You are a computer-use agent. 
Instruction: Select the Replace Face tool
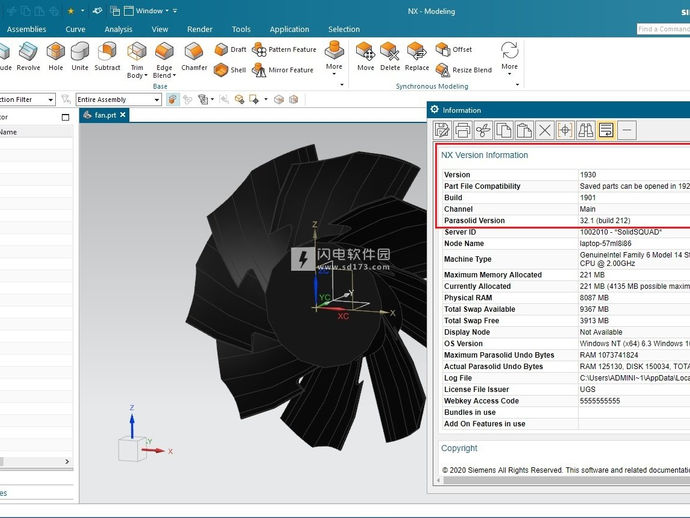coord(417,56)
